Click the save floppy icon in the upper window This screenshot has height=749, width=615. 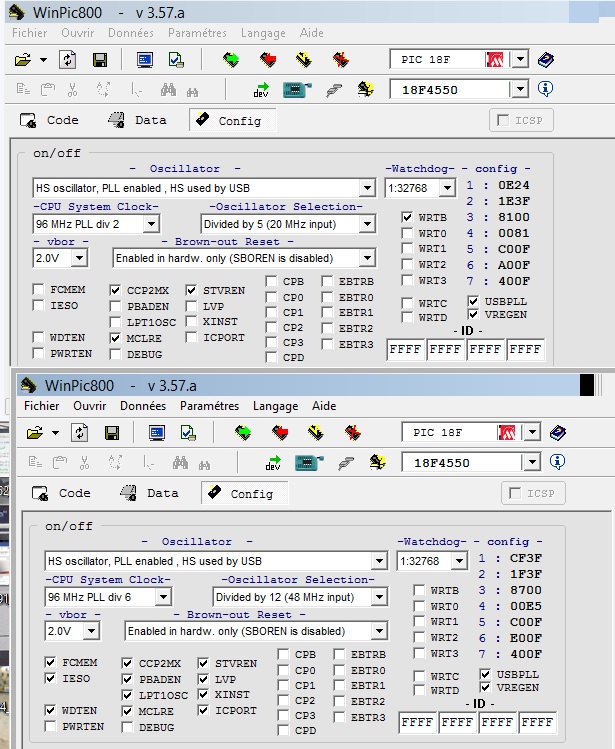click(x=100, y=60)
